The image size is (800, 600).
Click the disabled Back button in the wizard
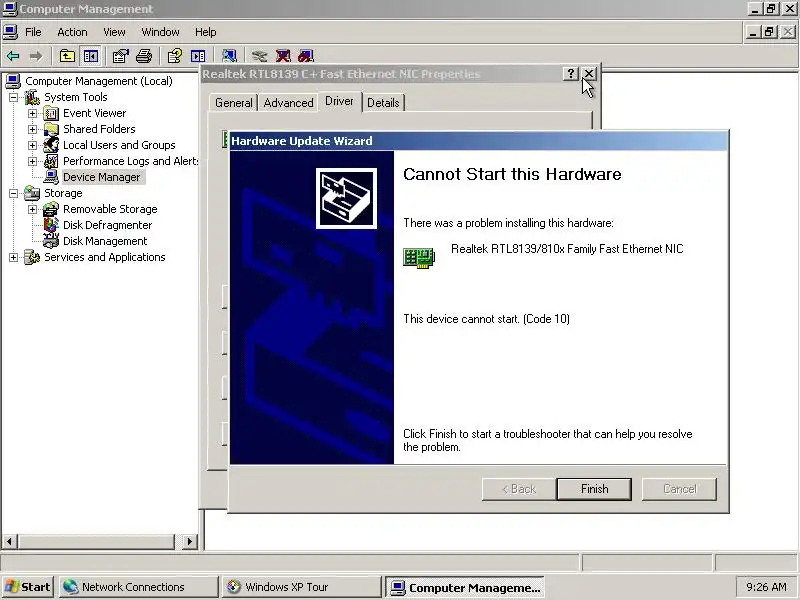pyautogui.click(x=519, y=489)
